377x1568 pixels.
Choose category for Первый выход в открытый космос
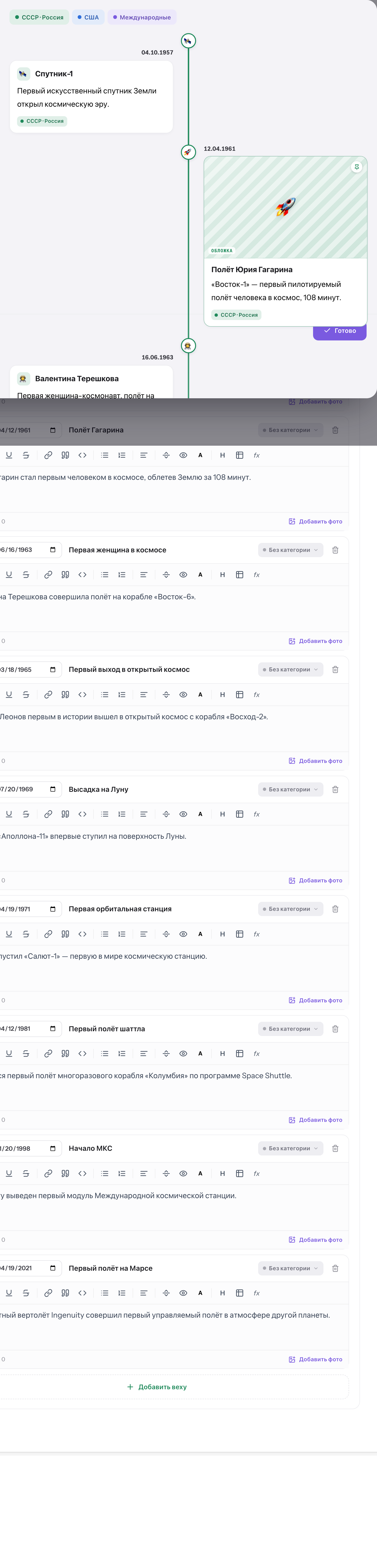tap(290, 669)
